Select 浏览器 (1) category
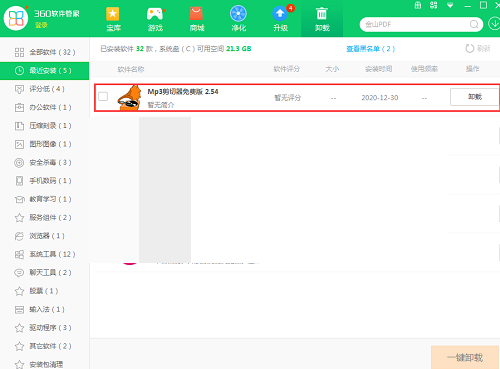Screen dimensions: 500x369 [44, 236]
